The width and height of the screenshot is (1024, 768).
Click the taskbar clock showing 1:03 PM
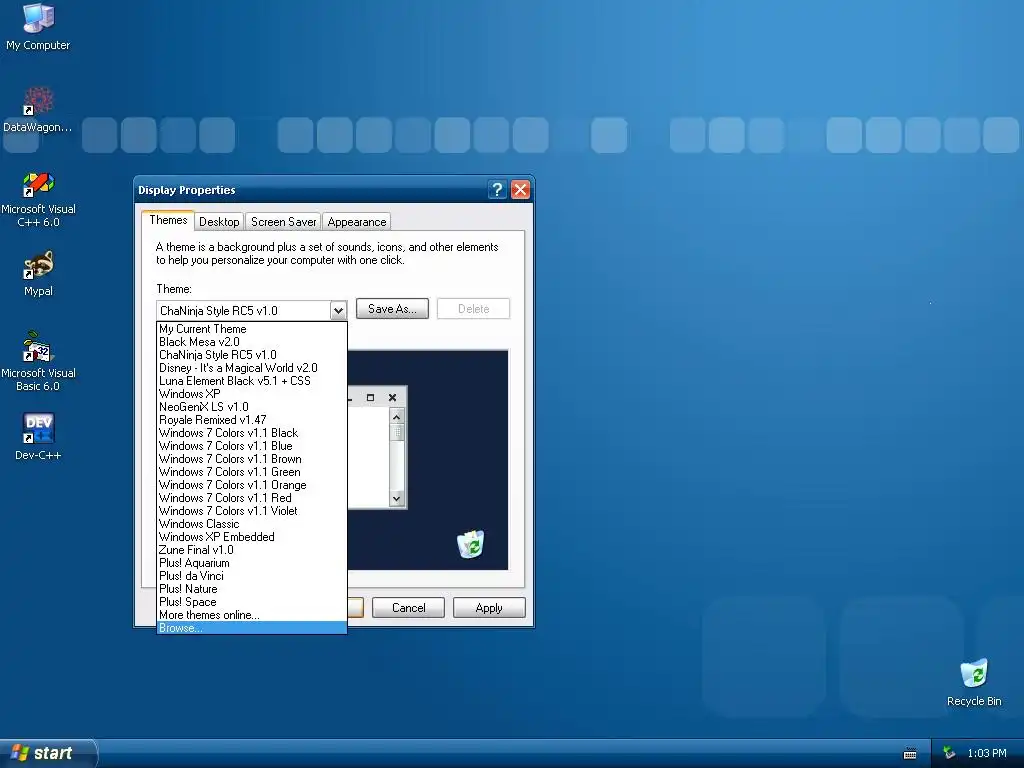pos(987,753)
